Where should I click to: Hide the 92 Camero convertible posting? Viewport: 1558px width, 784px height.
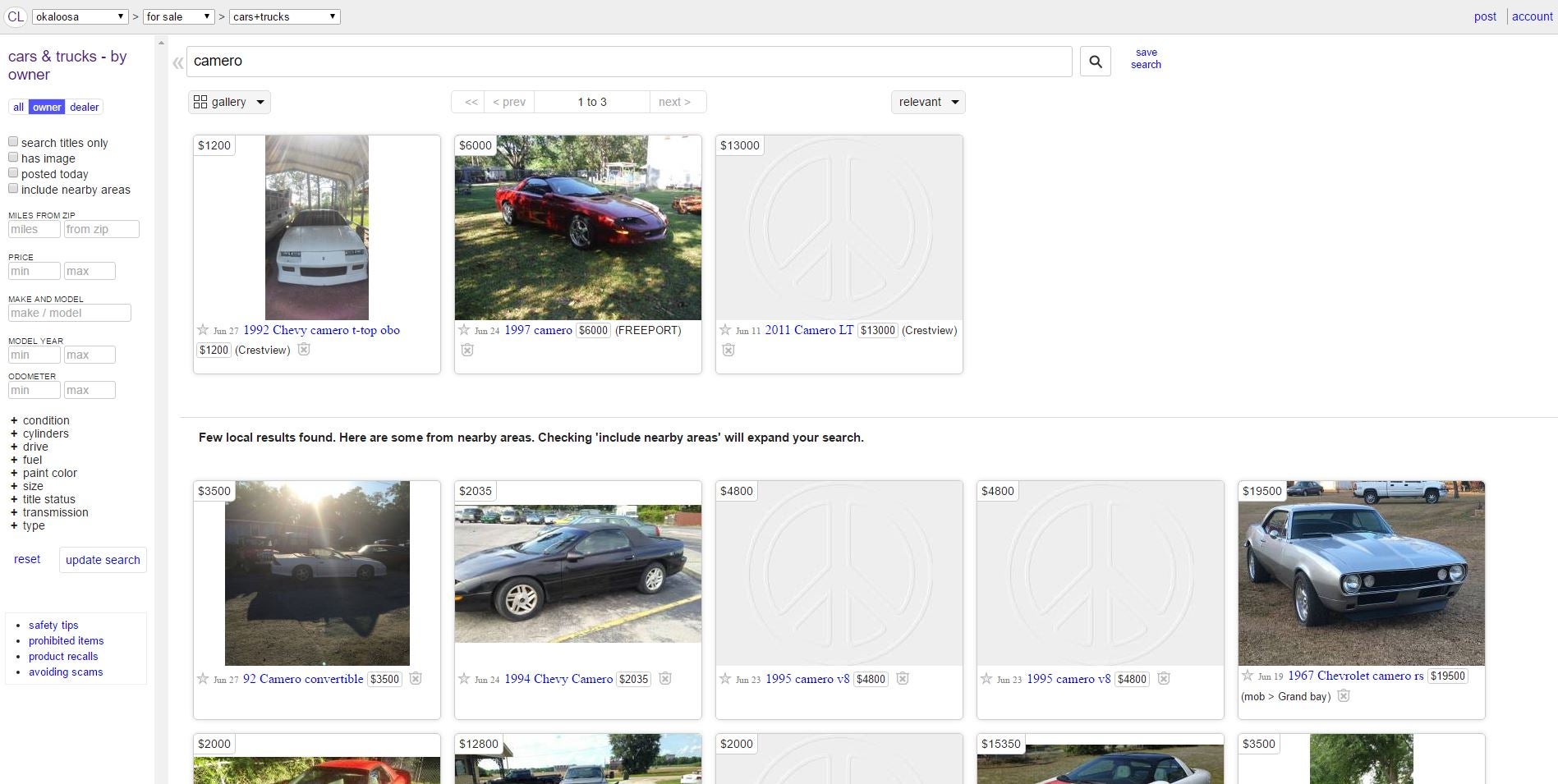(x=416, y=679)
